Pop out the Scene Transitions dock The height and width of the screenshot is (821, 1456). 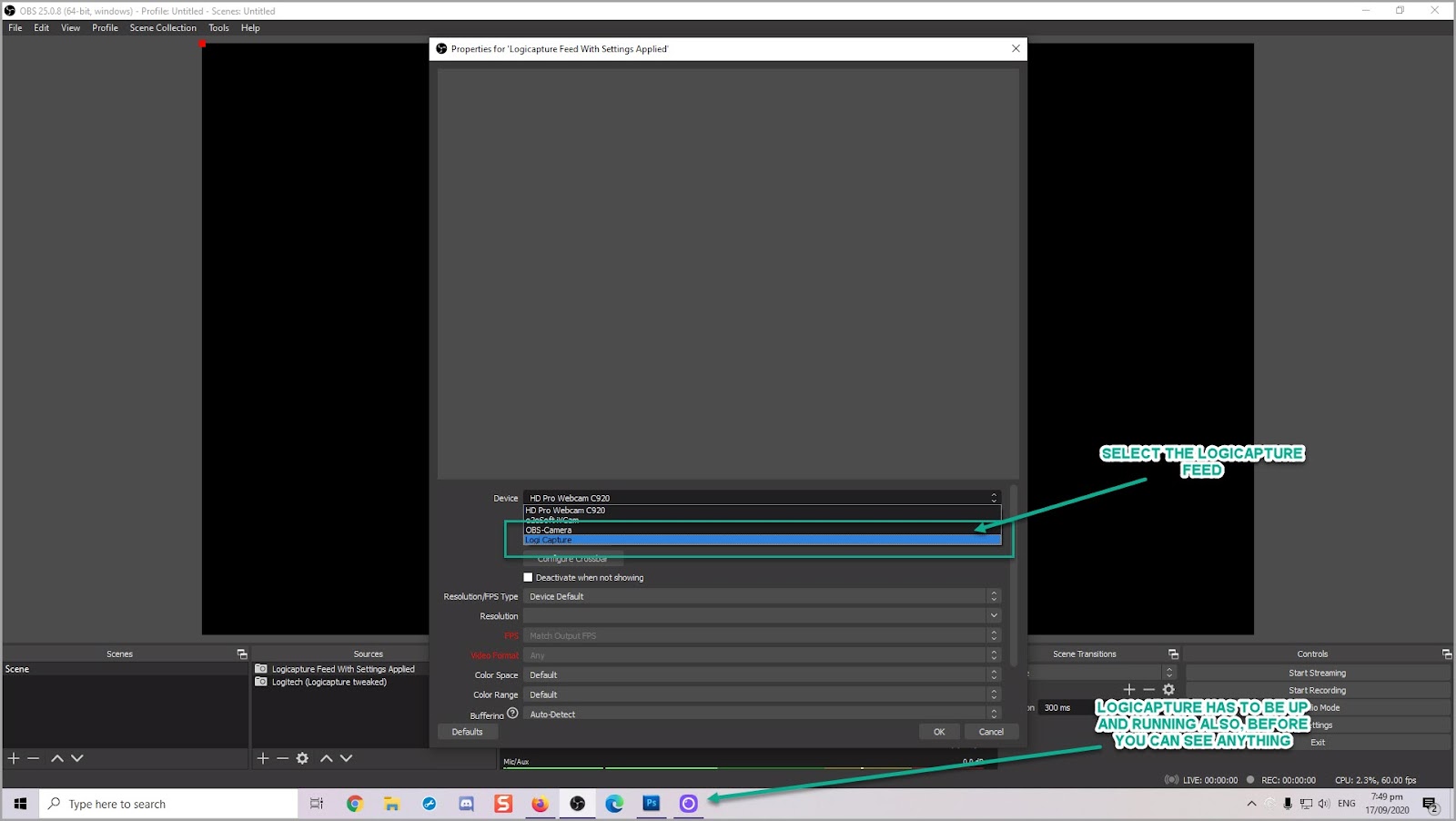1173,654
